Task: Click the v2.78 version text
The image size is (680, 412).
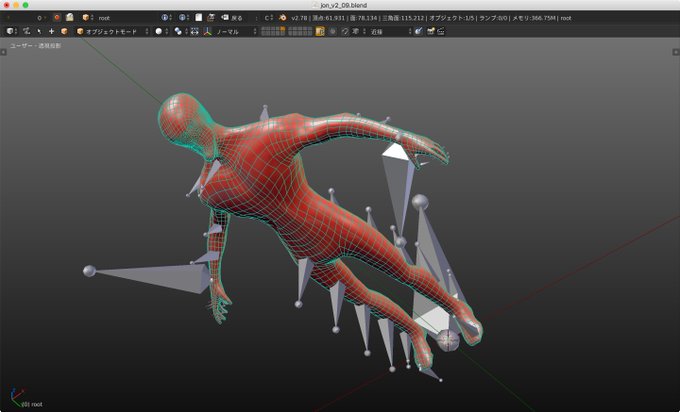Action: pos(299,18)
